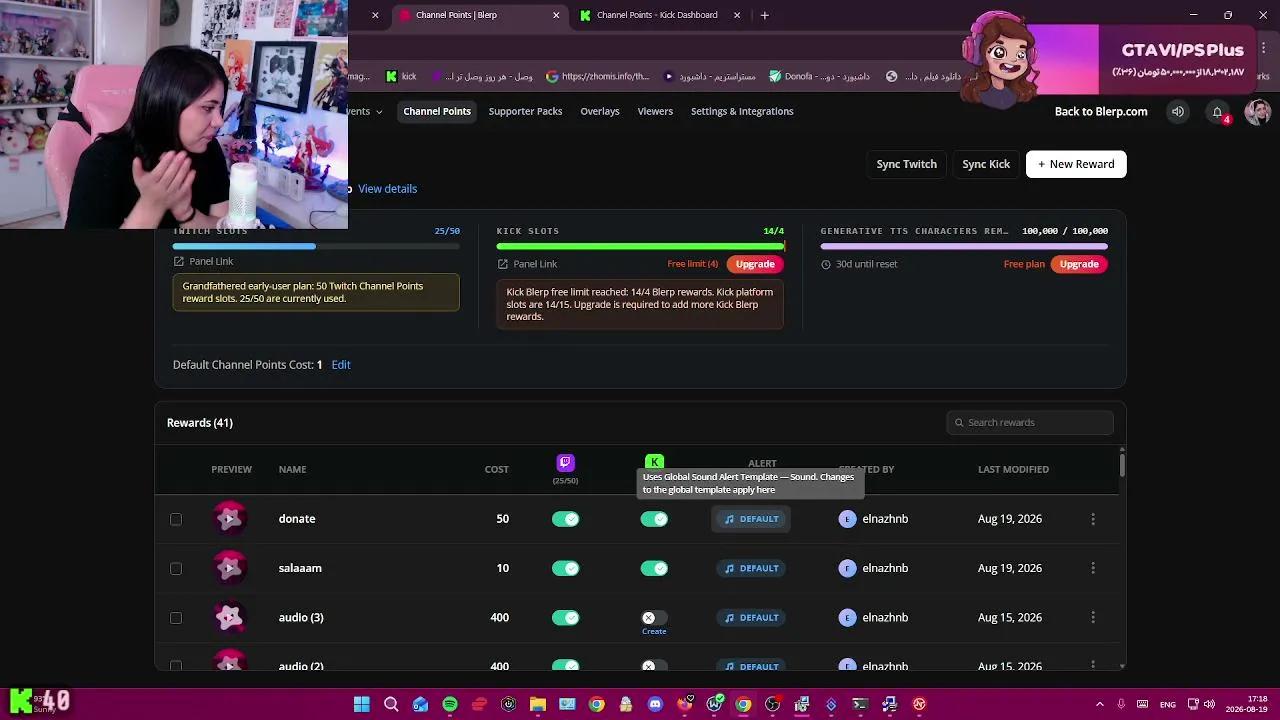Open Kick Panel Link

click(527, 264)
